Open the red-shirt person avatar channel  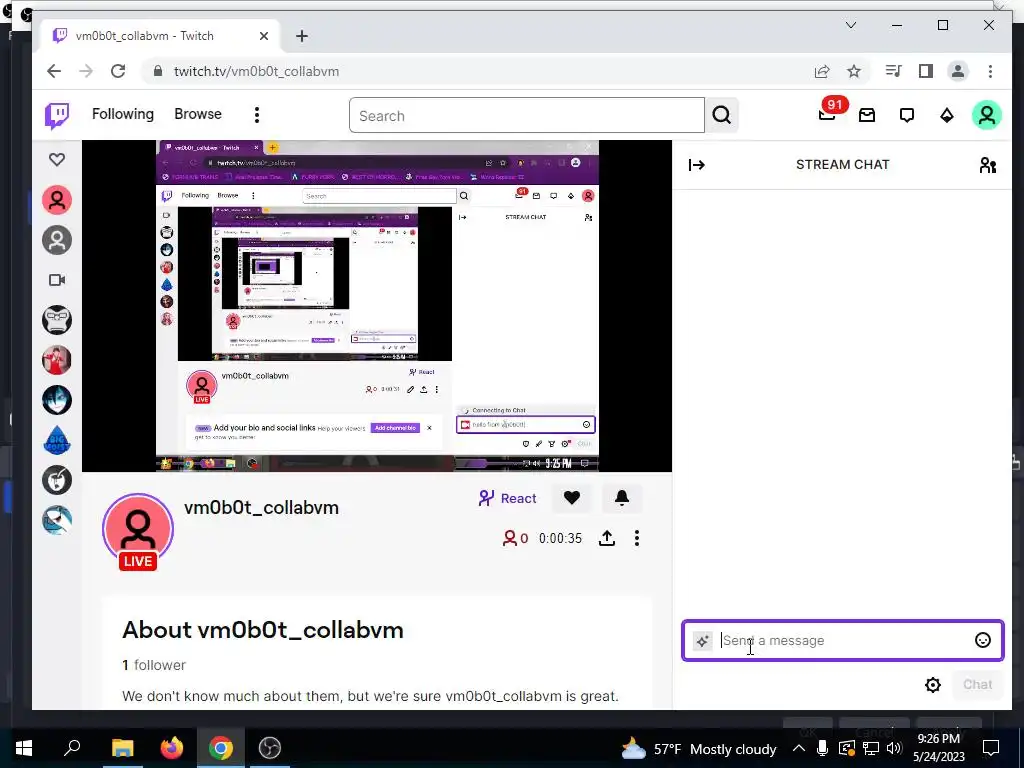click(57, 360)
